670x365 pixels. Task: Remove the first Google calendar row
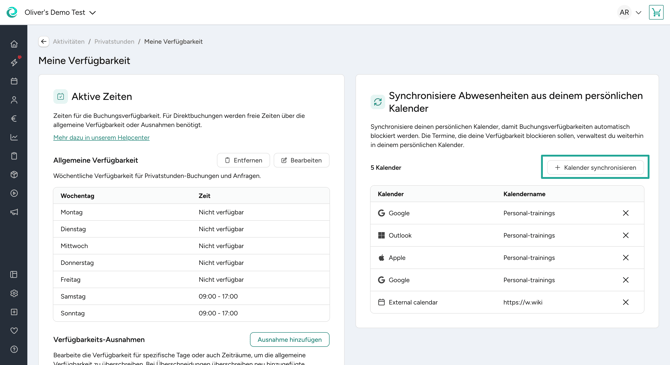coord(626,213)
